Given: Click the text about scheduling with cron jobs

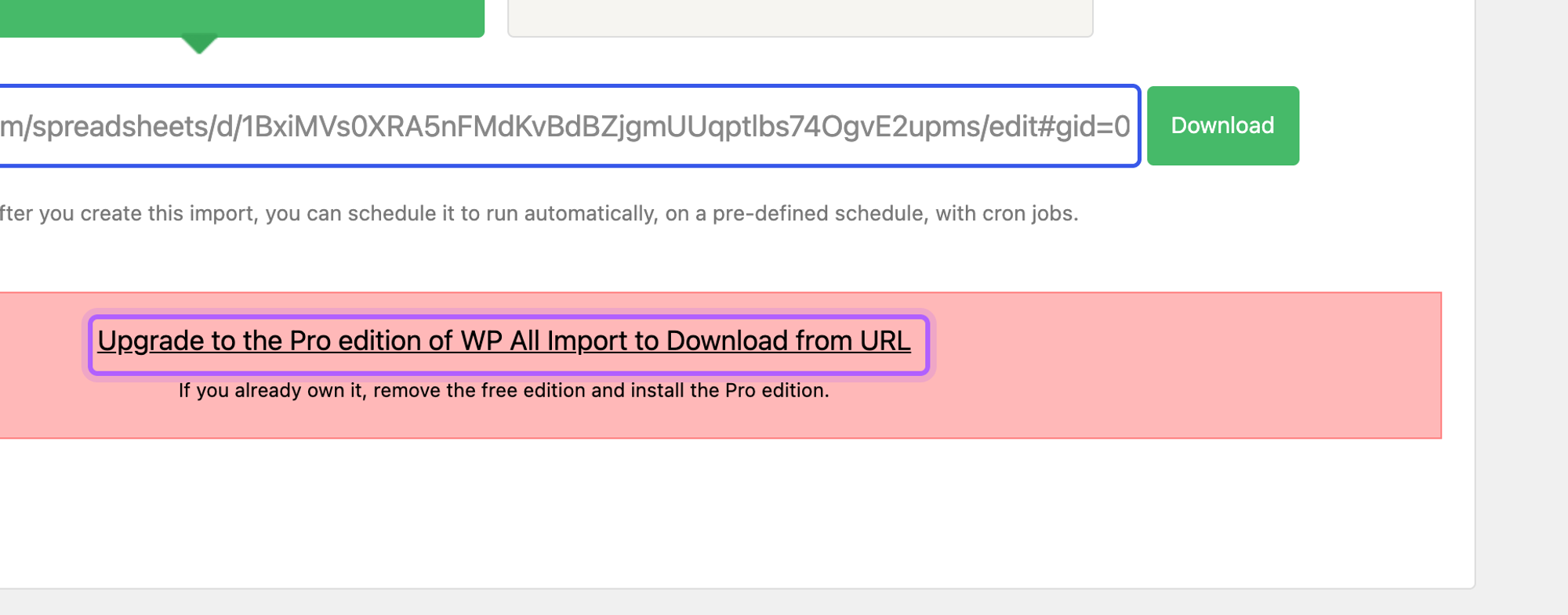Looking at the screenshot, I should coord(539,213).
